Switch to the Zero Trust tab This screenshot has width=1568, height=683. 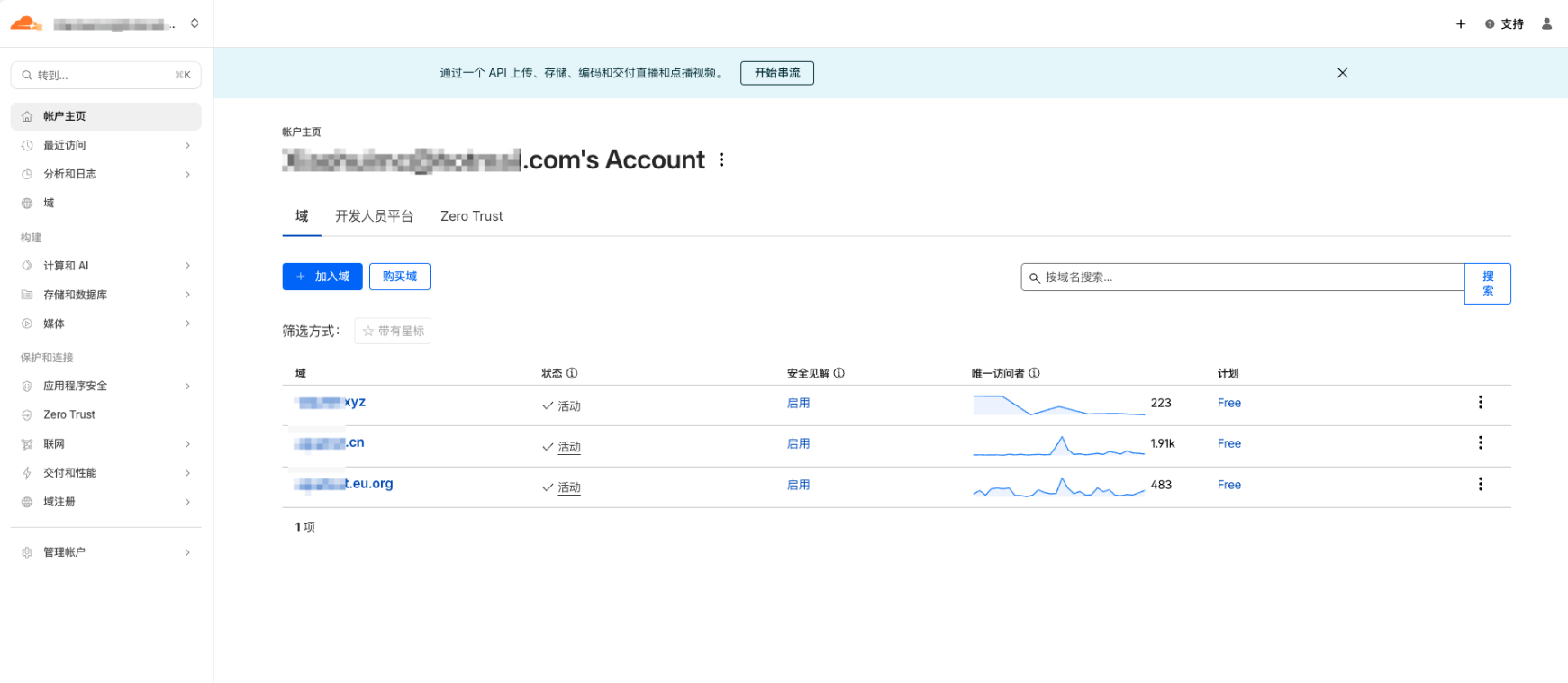(x=471, y=216)
